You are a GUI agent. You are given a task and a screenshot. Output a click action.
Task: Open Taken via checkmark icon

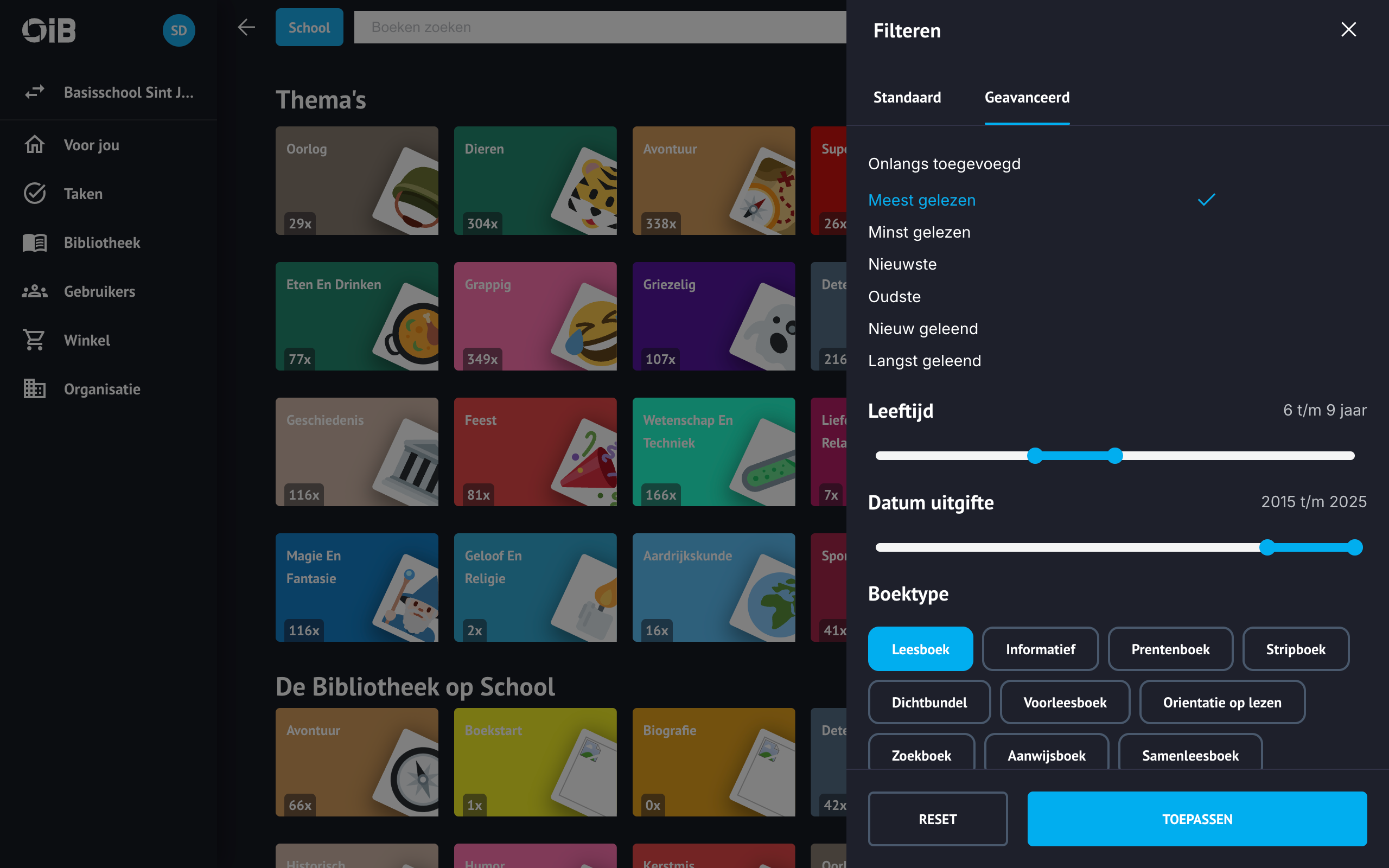[34, 194]
